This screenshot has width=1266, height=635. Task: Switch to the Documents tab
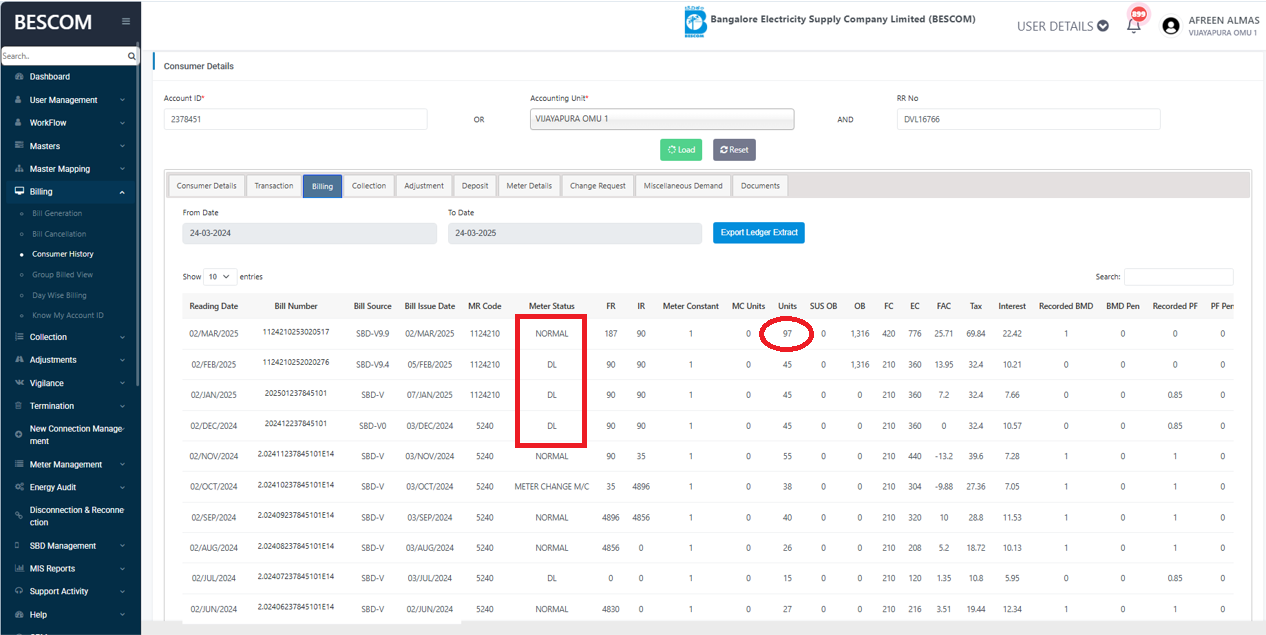pos(761,186)
